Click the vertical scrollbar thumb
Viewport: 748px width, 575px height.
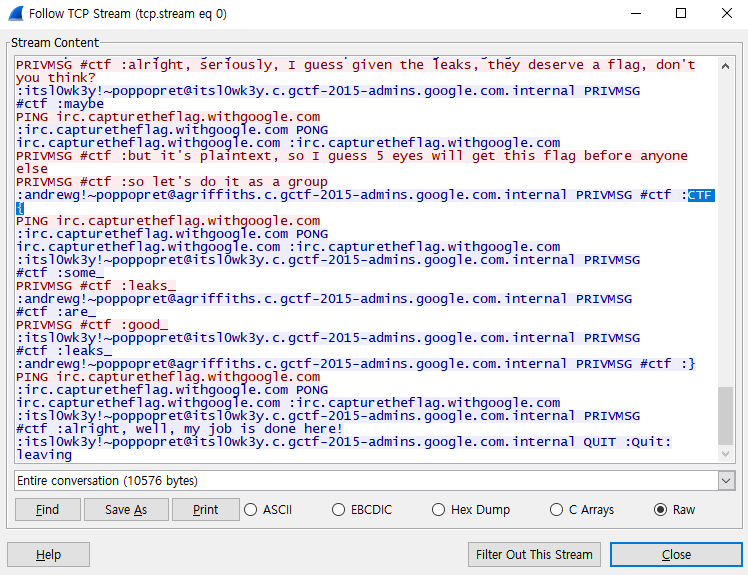(x=725, y=416)
